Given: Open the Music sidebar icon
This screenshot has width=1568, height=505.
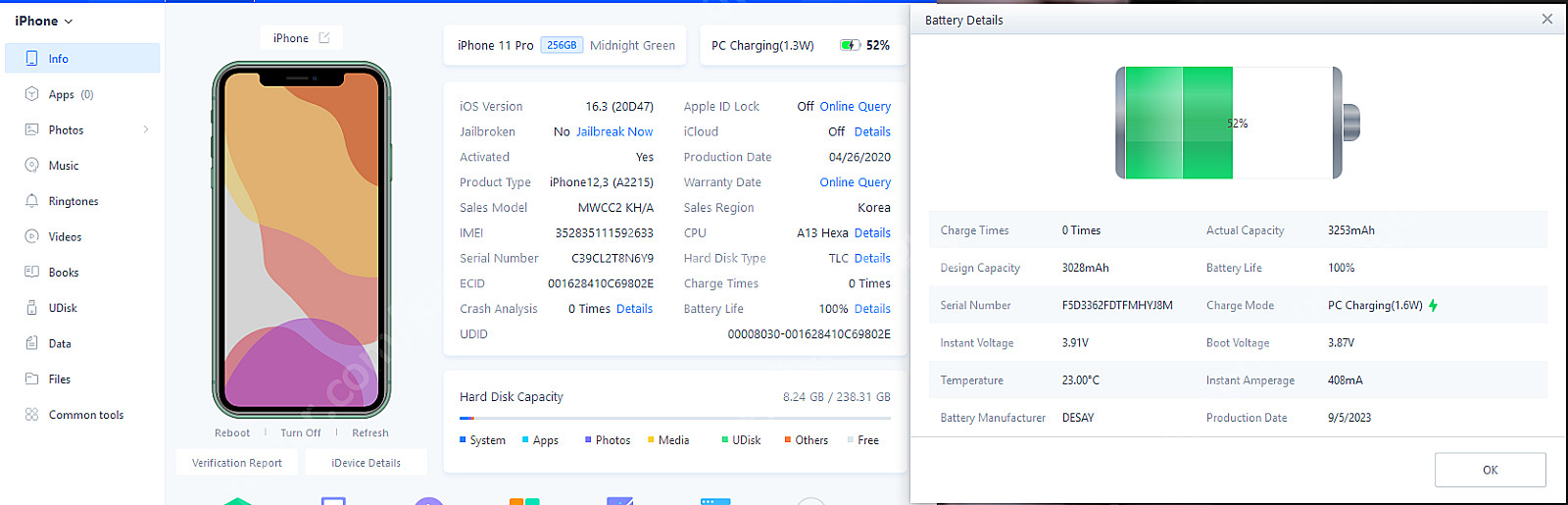Looking at the screenshot, I should pyautogui.click(x=31, y=166).
